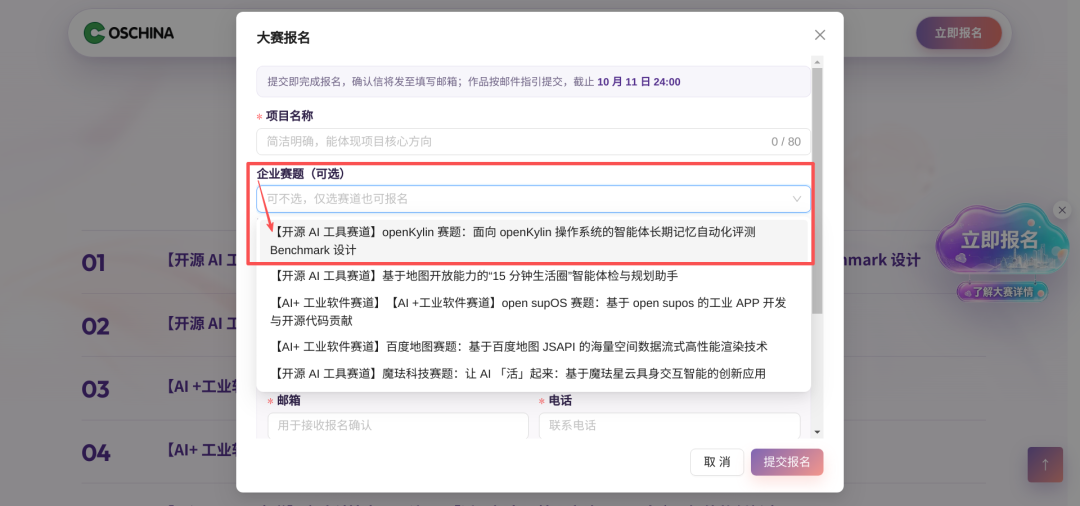The height and width of the screenshot is (506, 1080).
Task: Collapse 企业赛题 dropdown via chevron arrow
Action: coord(796,199)
